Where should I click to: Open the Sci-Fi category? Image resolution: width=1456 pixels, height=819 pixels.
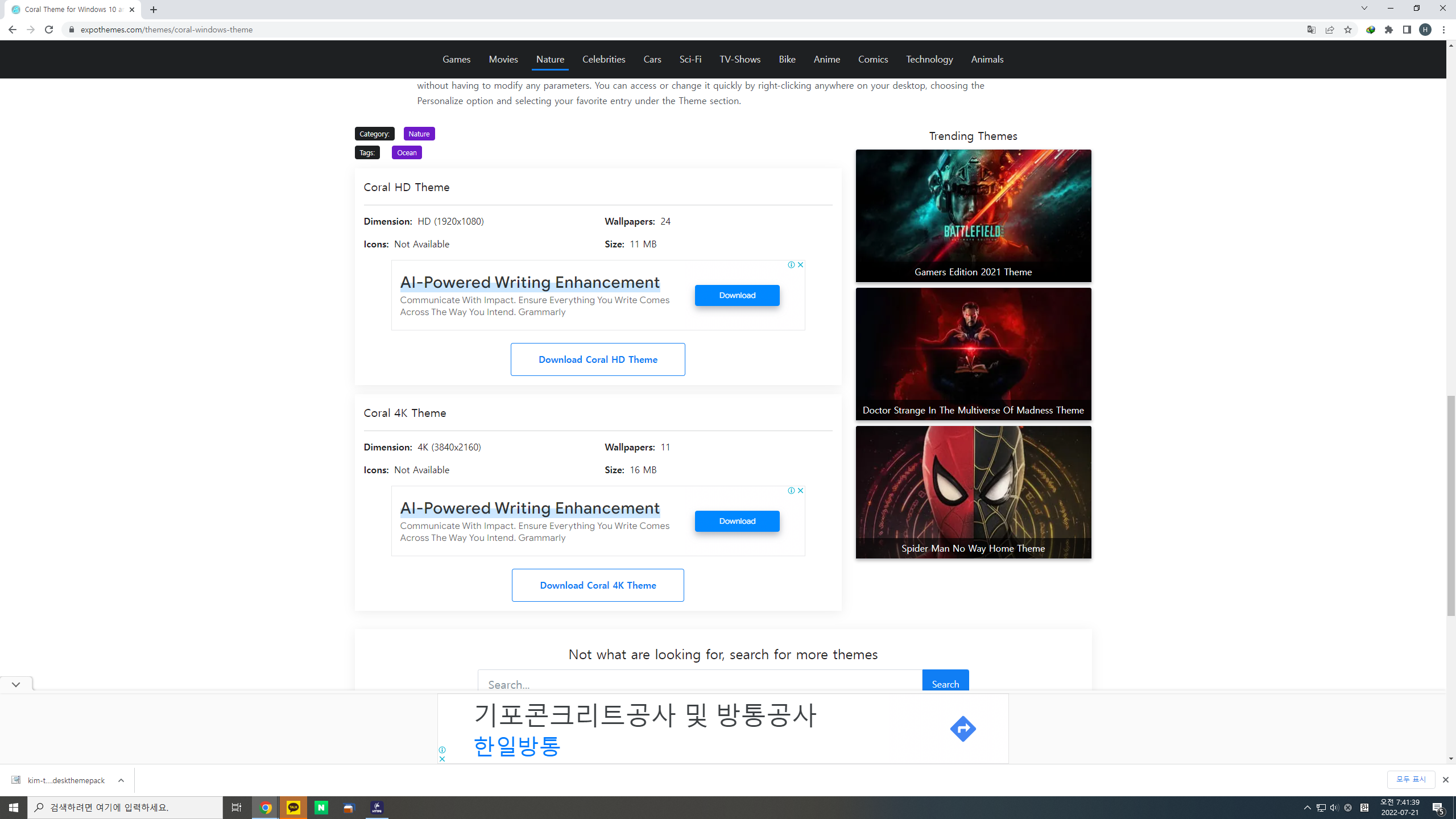[690, 59]
